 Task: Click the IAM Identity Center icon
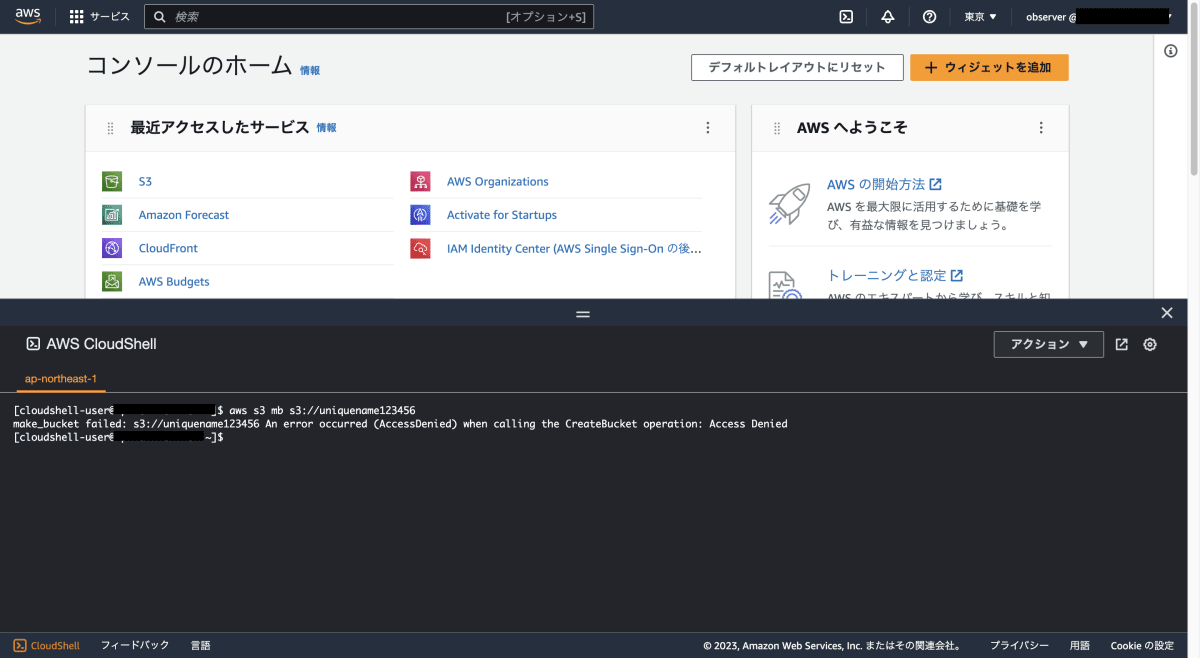click(x=420, y=248)
